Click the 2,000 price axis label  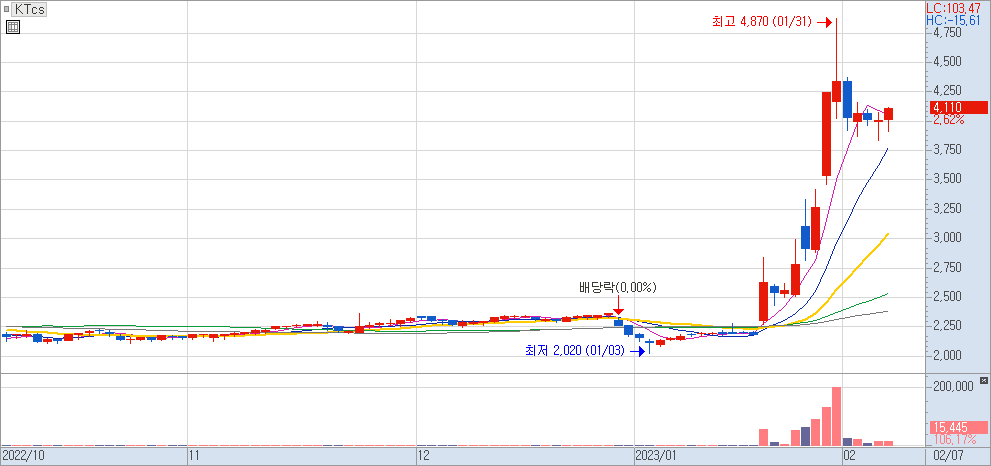[x=945, y=355]
